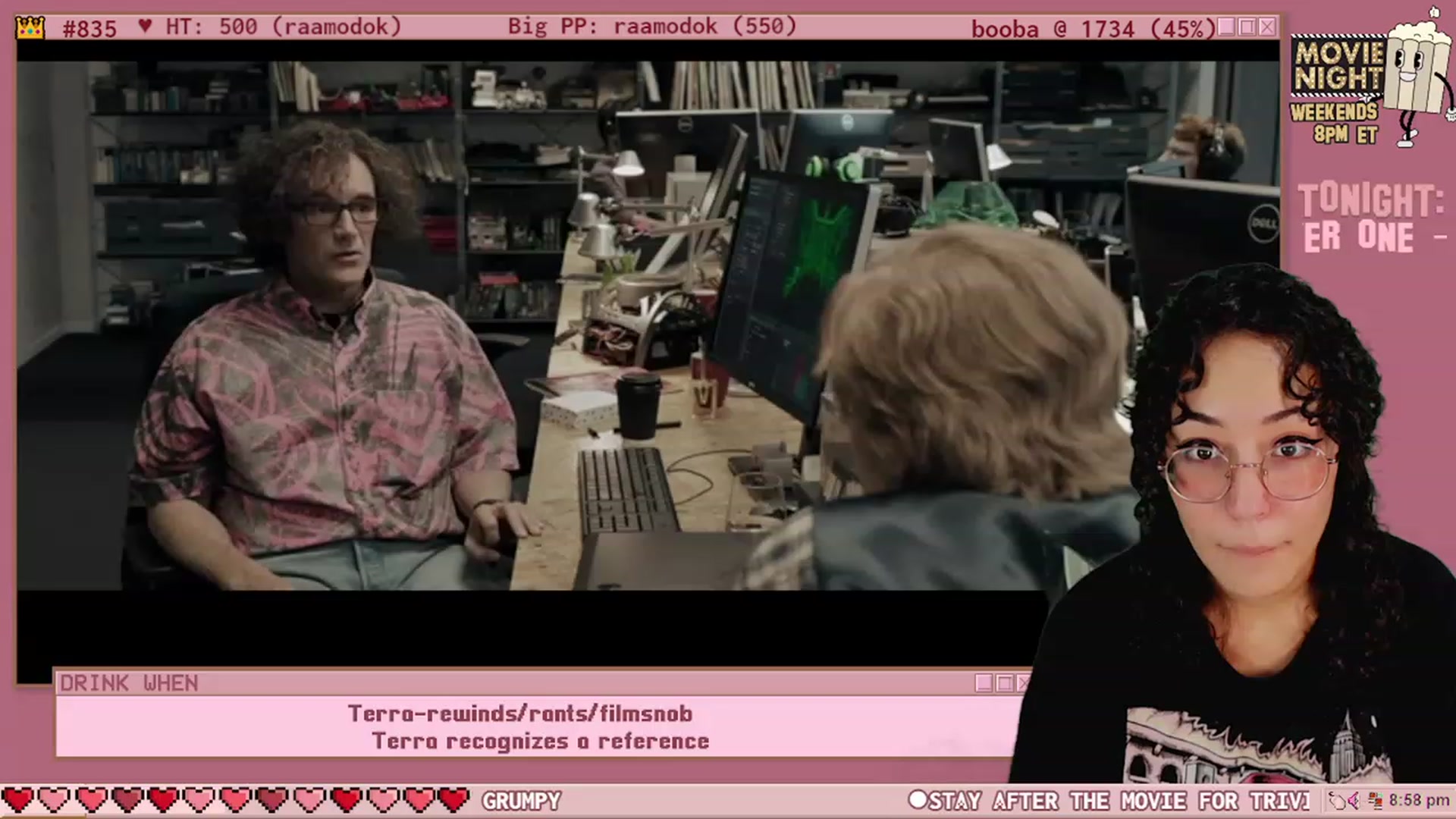Click the white circle before STAY AFTER
The image size is (1456, 819).
pos(918,799)
